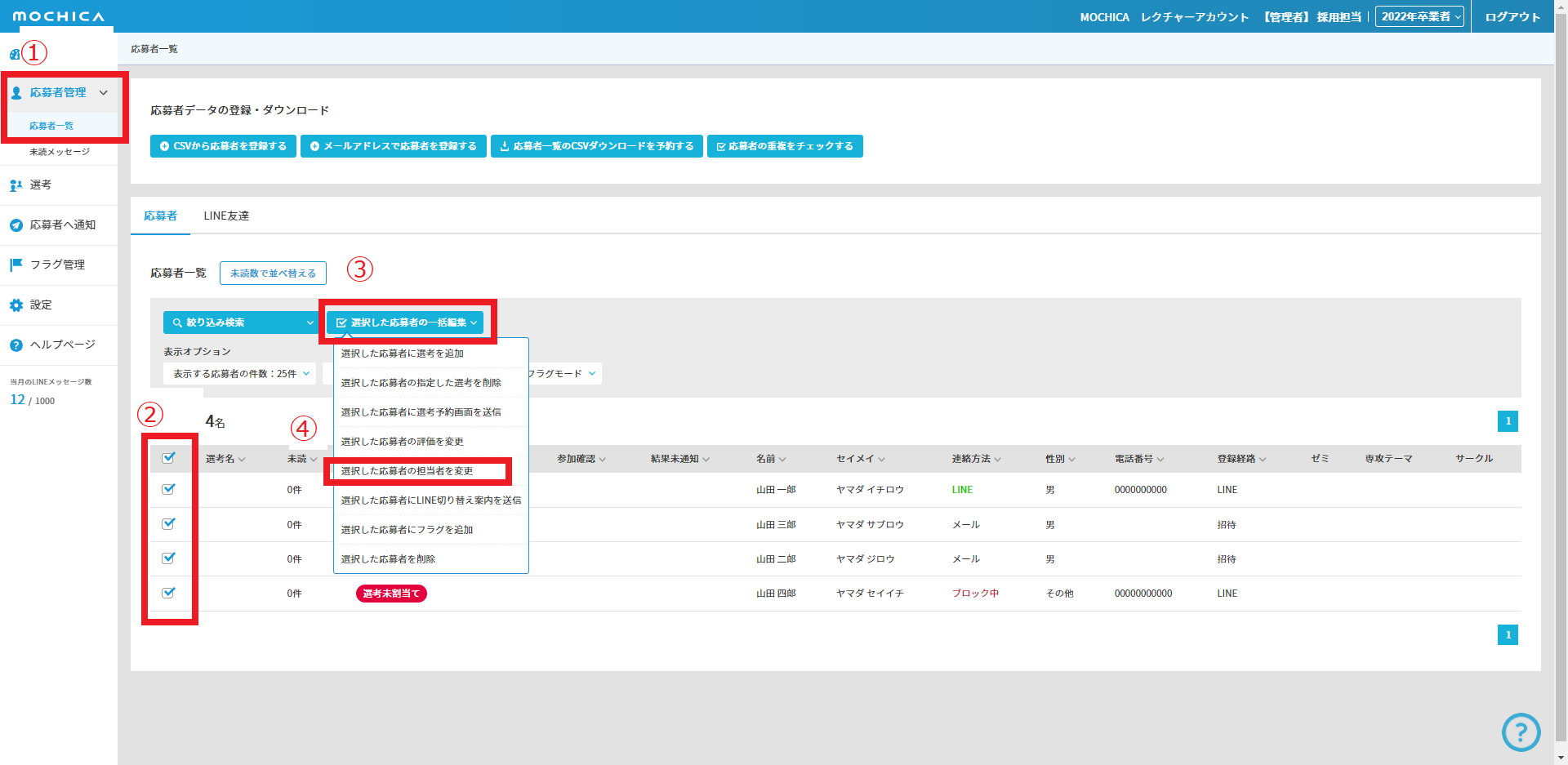Click CSVから応募者を登録する button
Screen dimensions: 1568x765
[x=223, y=146]
